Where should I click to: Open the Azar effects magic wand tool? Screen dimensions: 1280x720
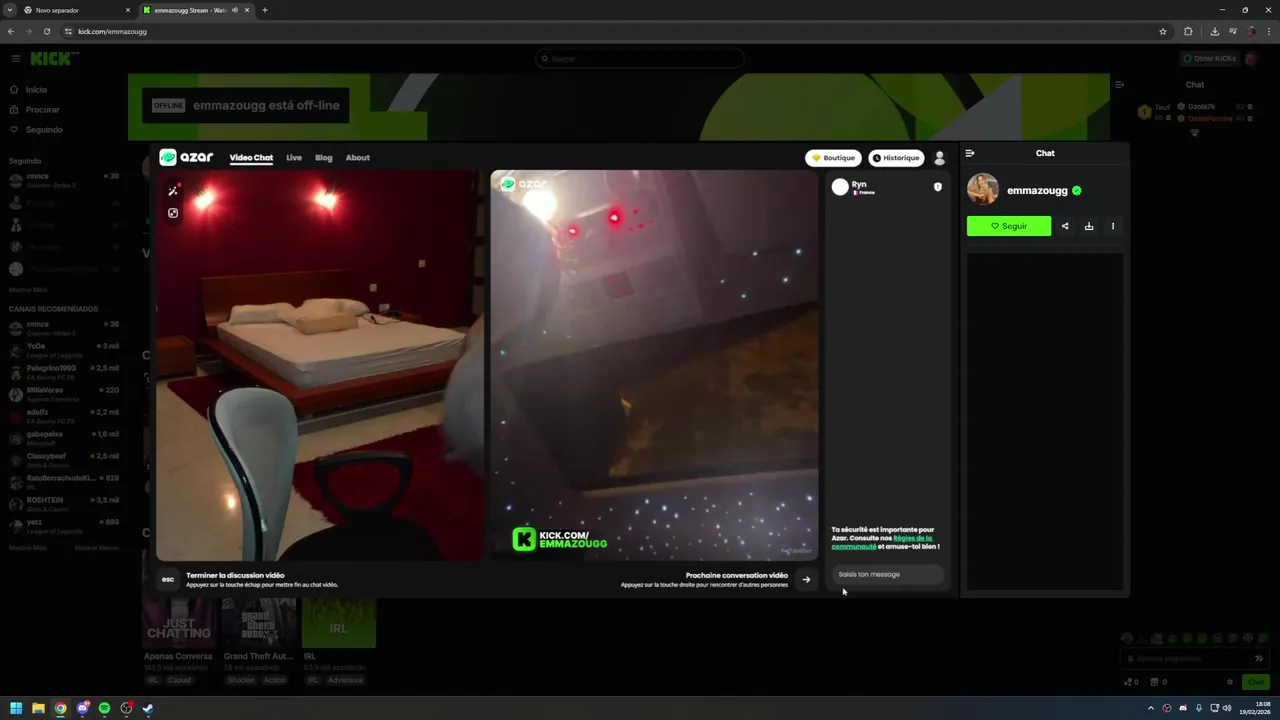173,190
